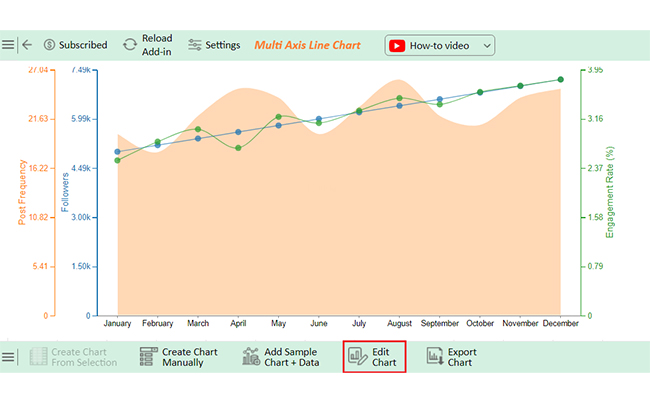
Task: Click the March x-axis label
Action: (x=198, y=323)
